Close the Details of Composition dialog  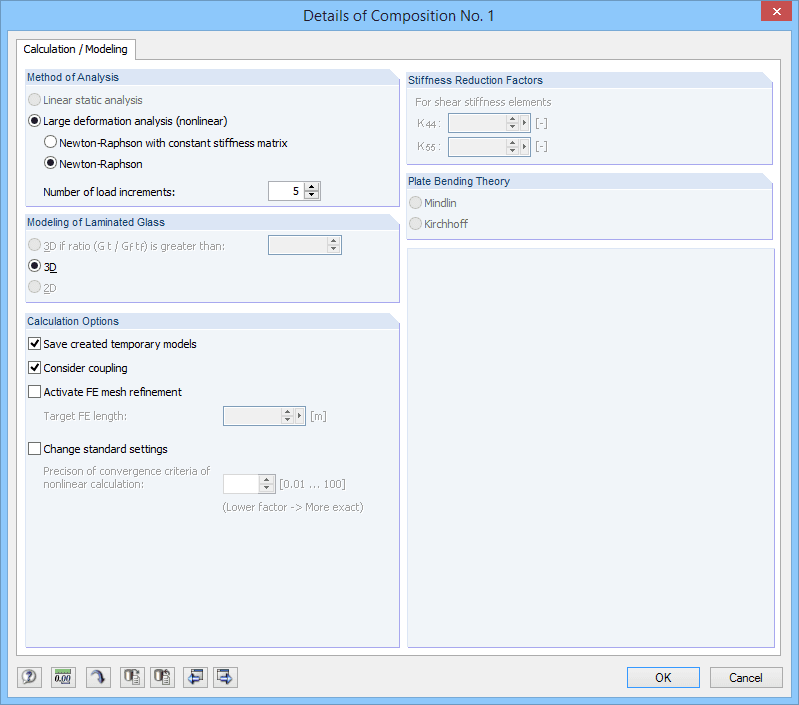(x=776, y=11)
